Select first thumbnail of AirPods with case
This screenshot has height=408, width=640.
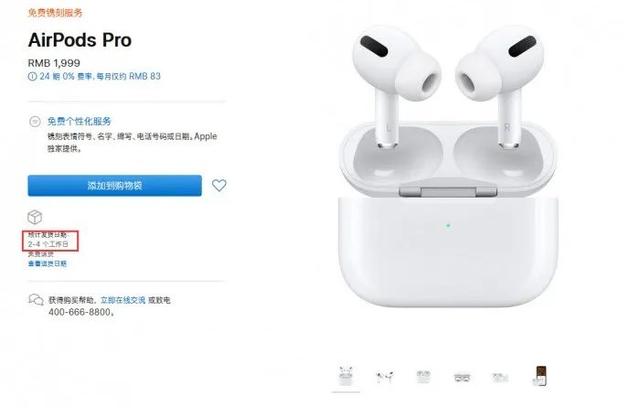click(346, 376)
